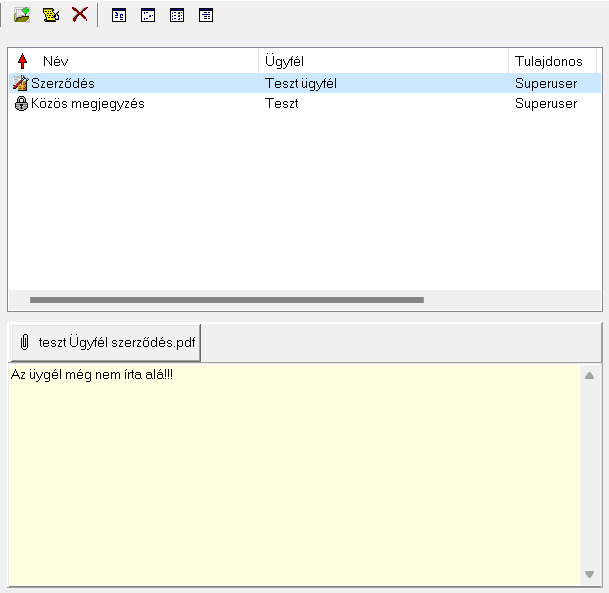Viewport: 609px width, 593px height.
Task: Select the Közös megjegyzés row name
Action: pos(88,104)
